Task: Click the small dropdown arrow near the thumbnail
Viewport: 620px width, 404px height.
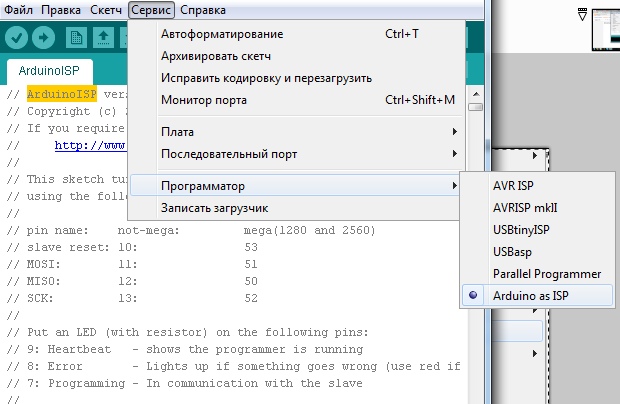Action: point(582,14)
